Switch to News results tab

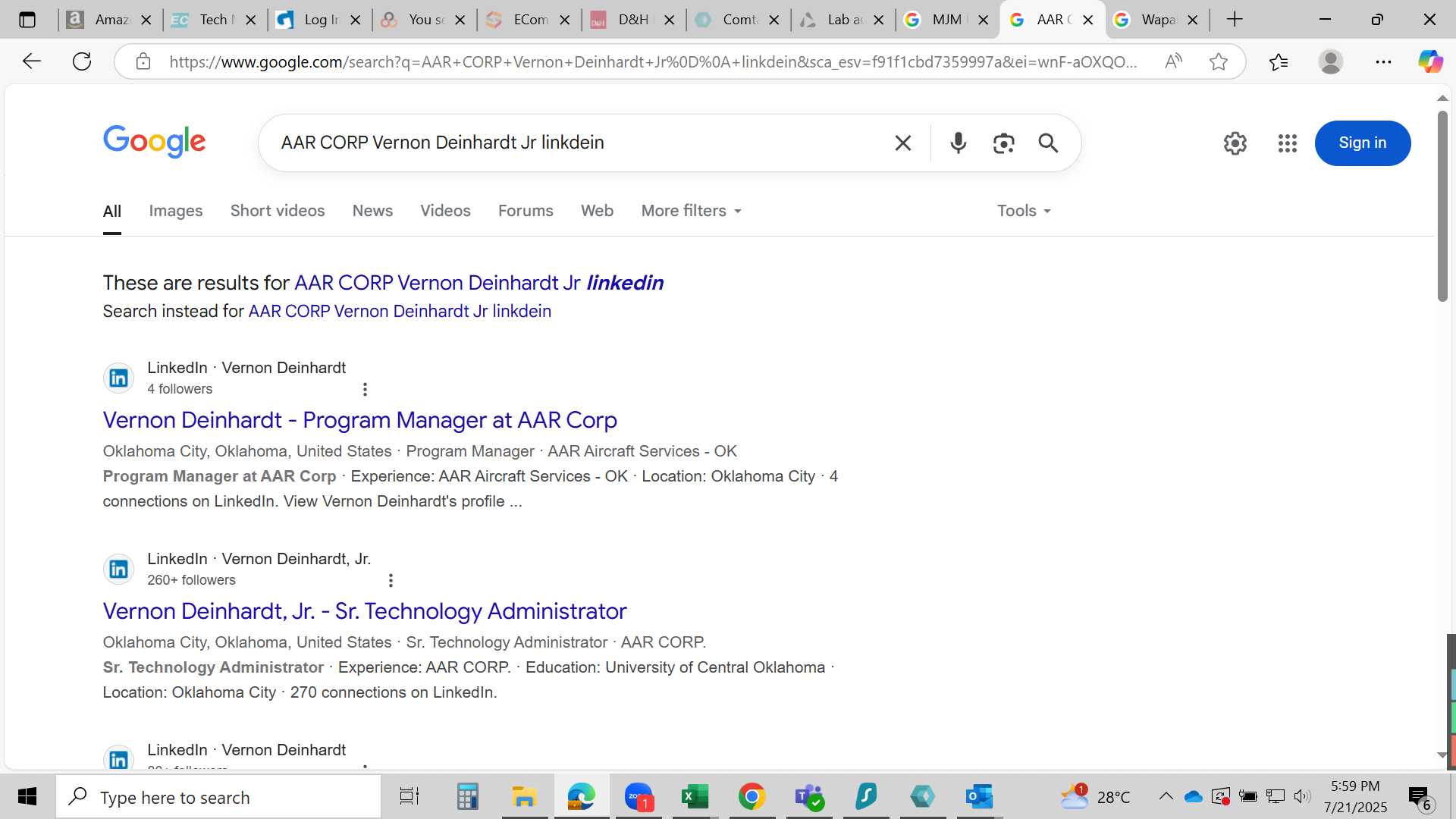372,211
